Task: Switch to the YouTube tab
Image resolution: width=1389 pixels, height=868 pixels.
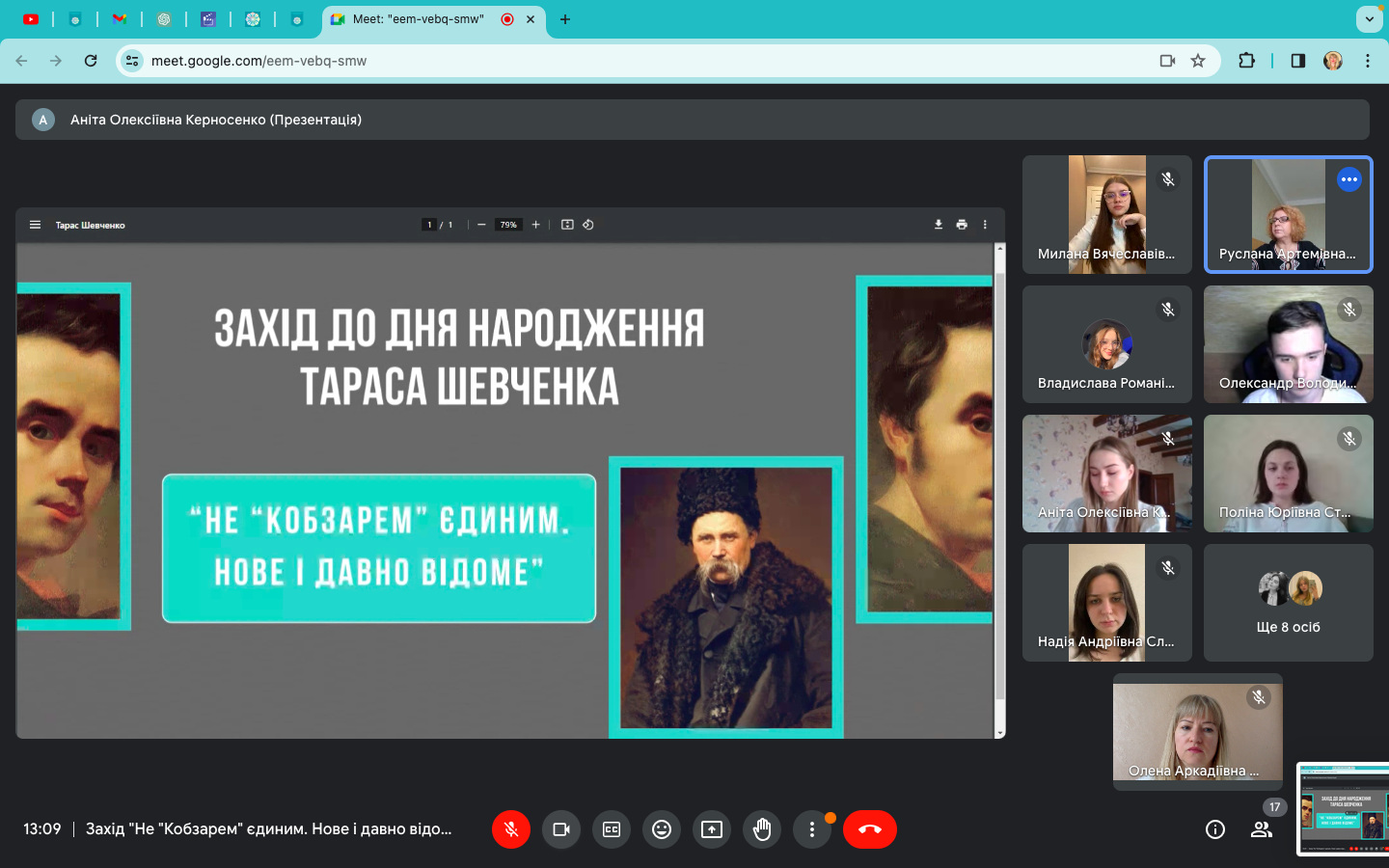Action: [31, 19]
